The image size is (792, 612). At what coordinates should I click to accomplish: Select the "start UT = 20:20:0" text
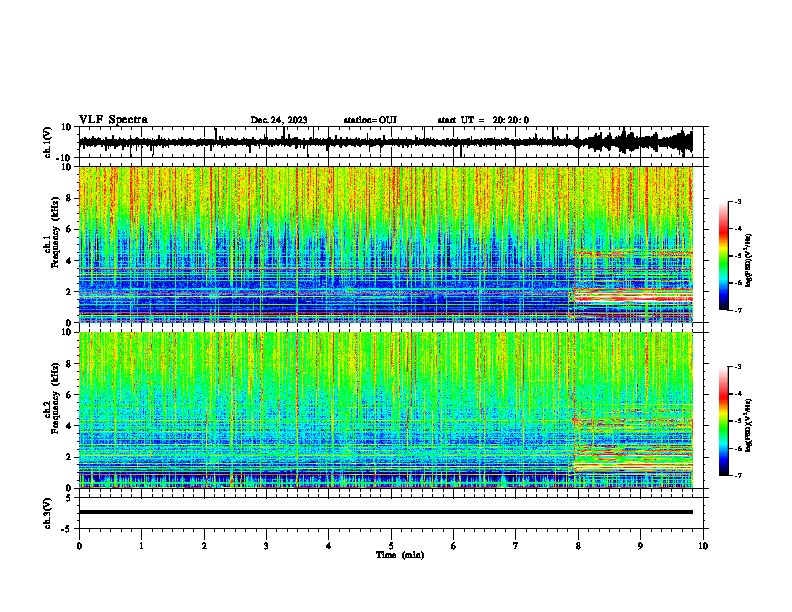click(483, 120)
